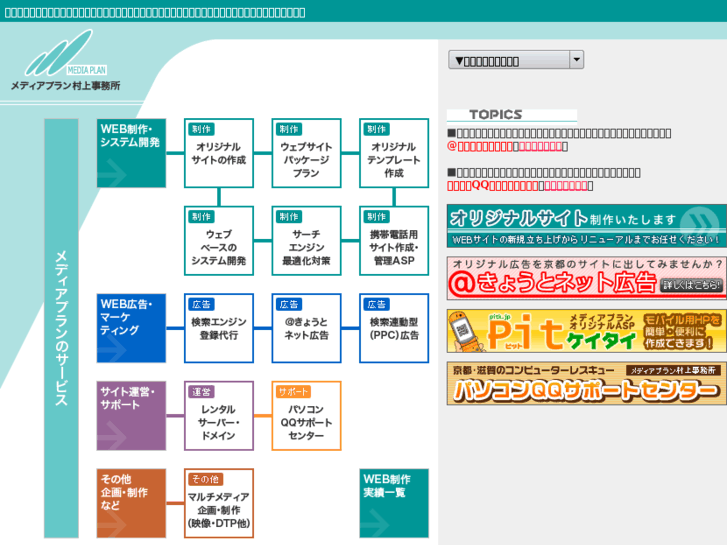The width and height of the screenshot is (727, 545).
Task: Select マルチメディア企画・制作 box
Action: coord(219,503)
